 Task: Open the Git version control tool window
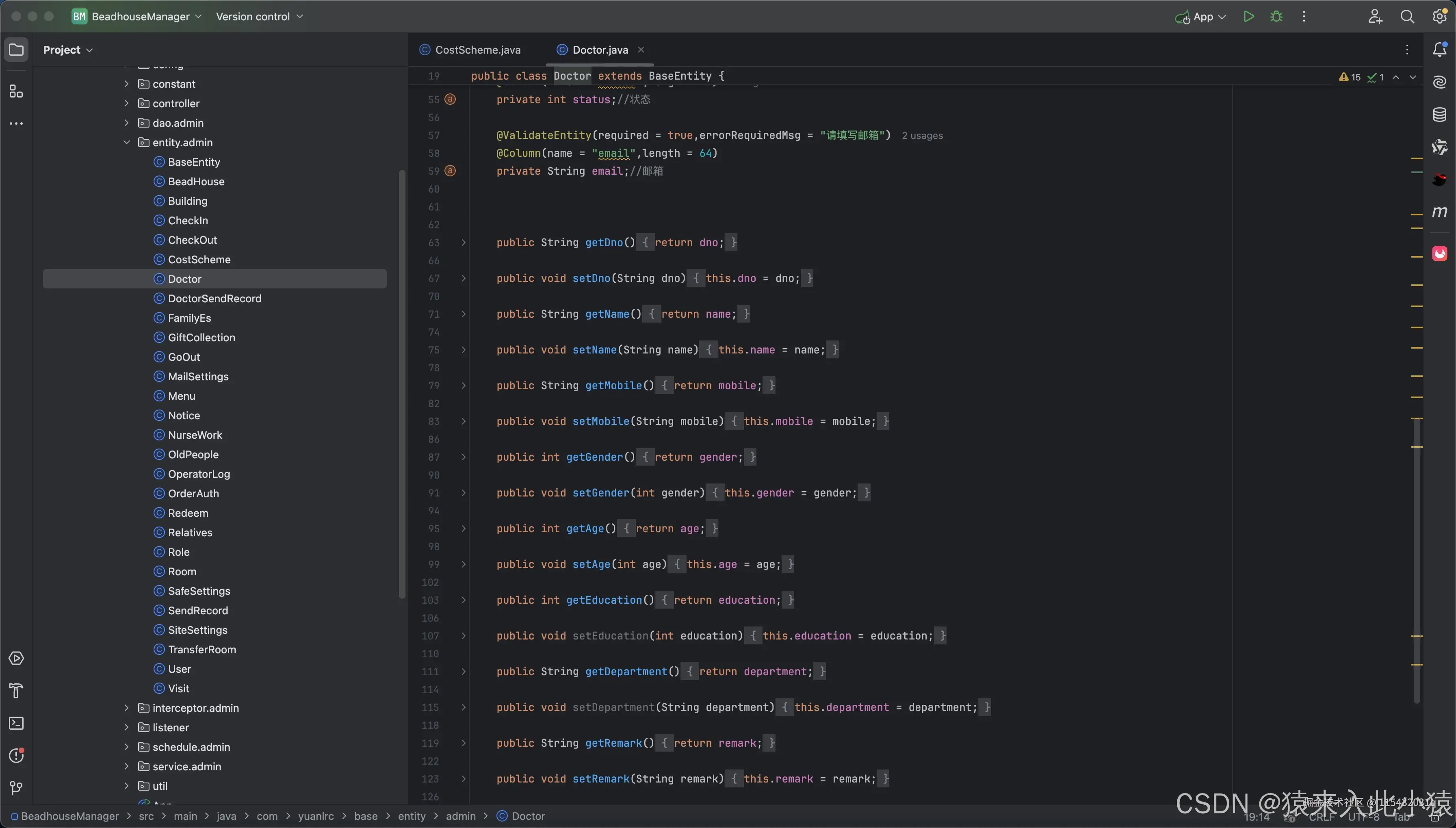16,788
